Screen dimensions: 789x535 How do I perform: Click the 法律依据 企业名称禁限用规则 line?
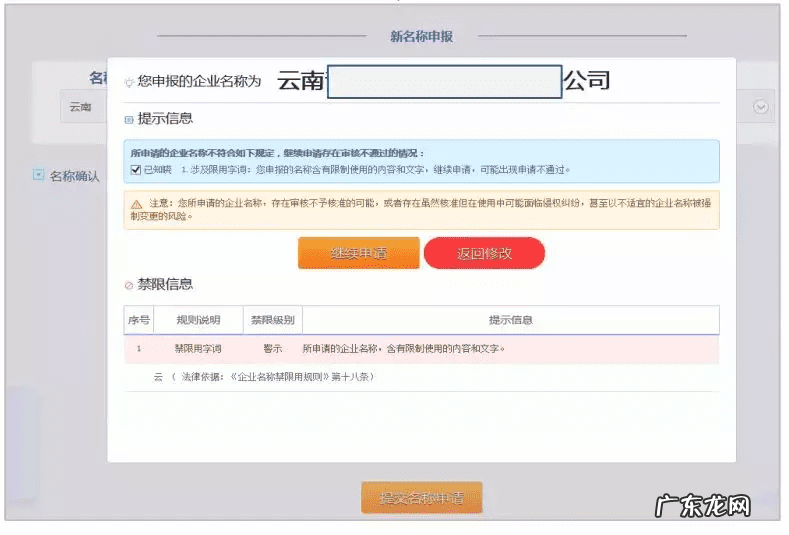click(x=266, y=378)
